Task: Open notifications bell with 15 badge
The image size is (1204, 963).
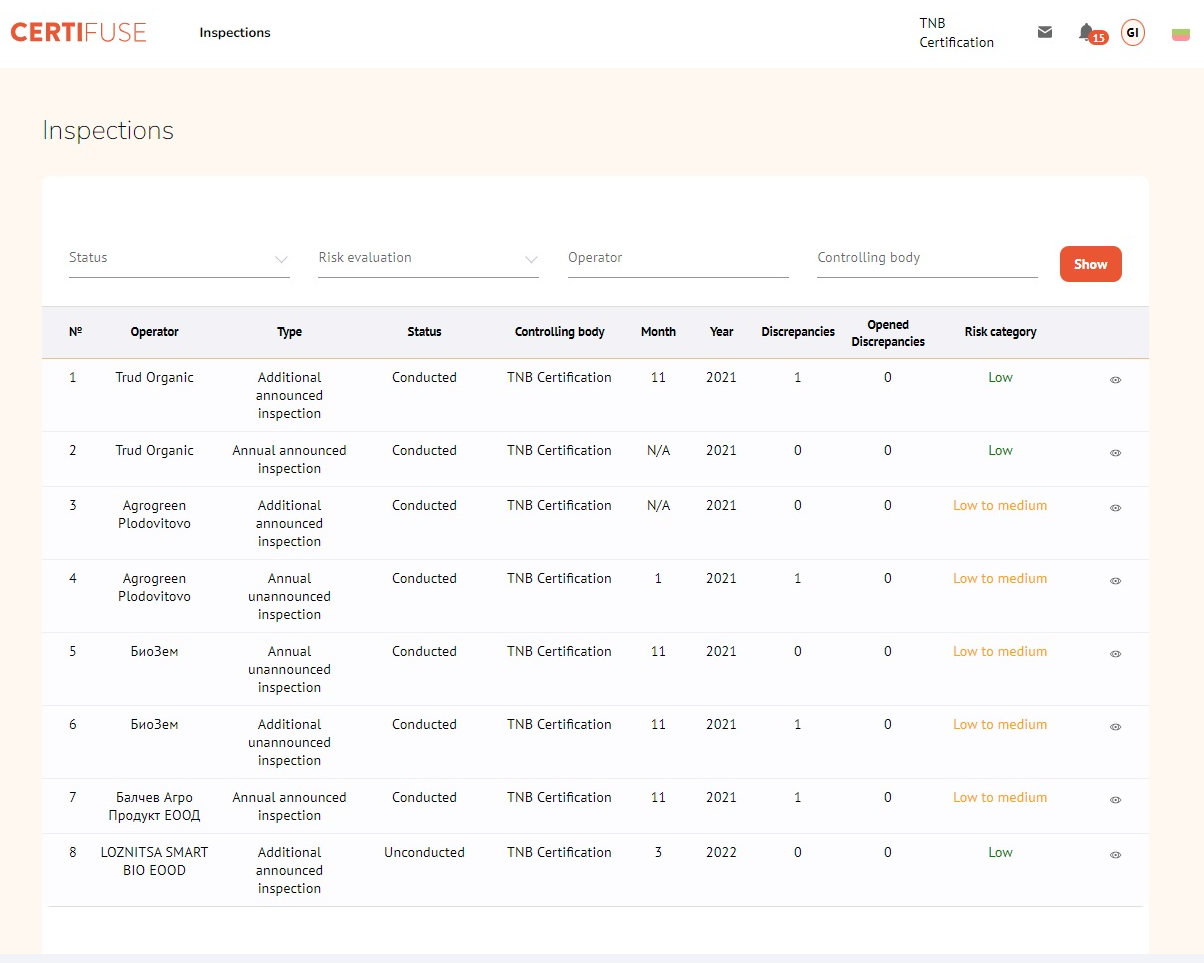Action: pos(1087,33)
